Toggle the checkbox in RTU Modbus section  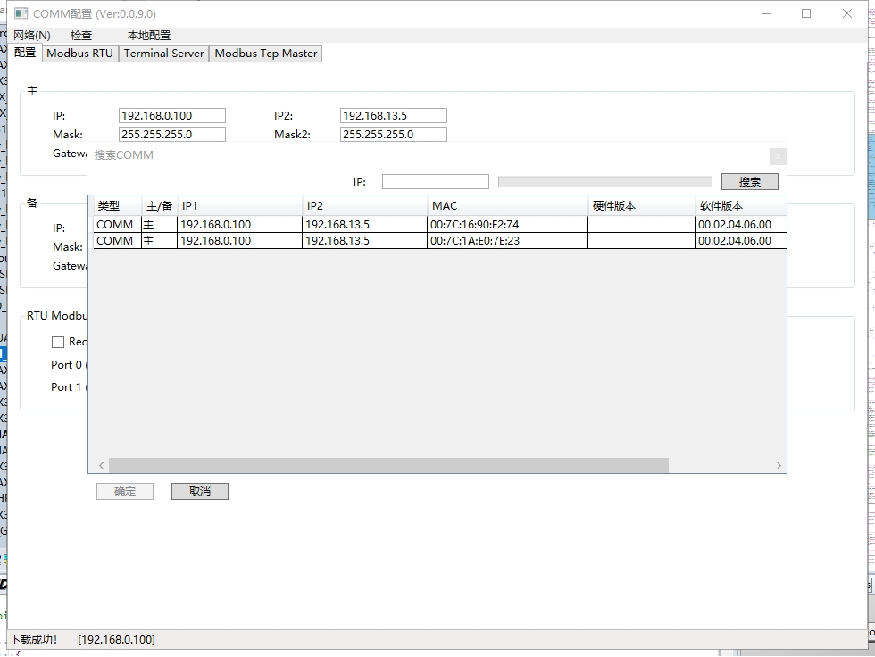58,342
